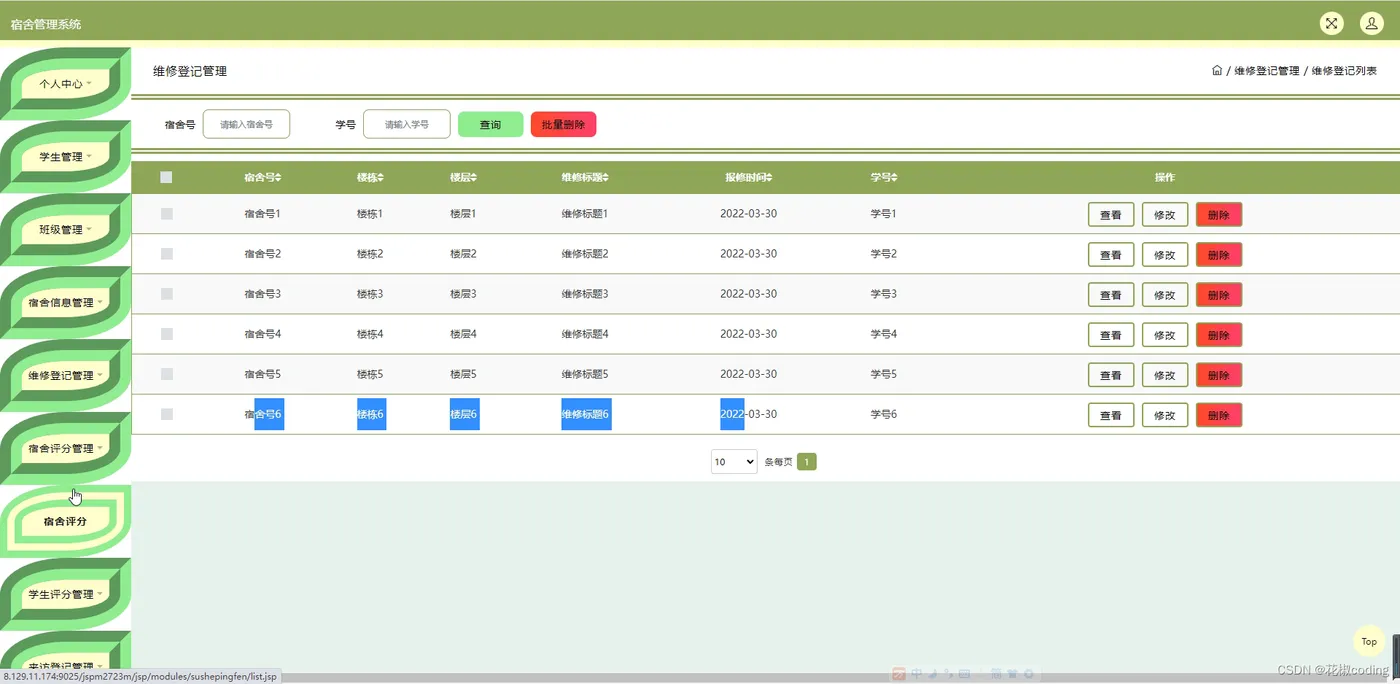The width and height of the screenshot is (1400, 684).
Task: Check the row checkbox for 宿舍号6
Action: (x=166, y=414)
